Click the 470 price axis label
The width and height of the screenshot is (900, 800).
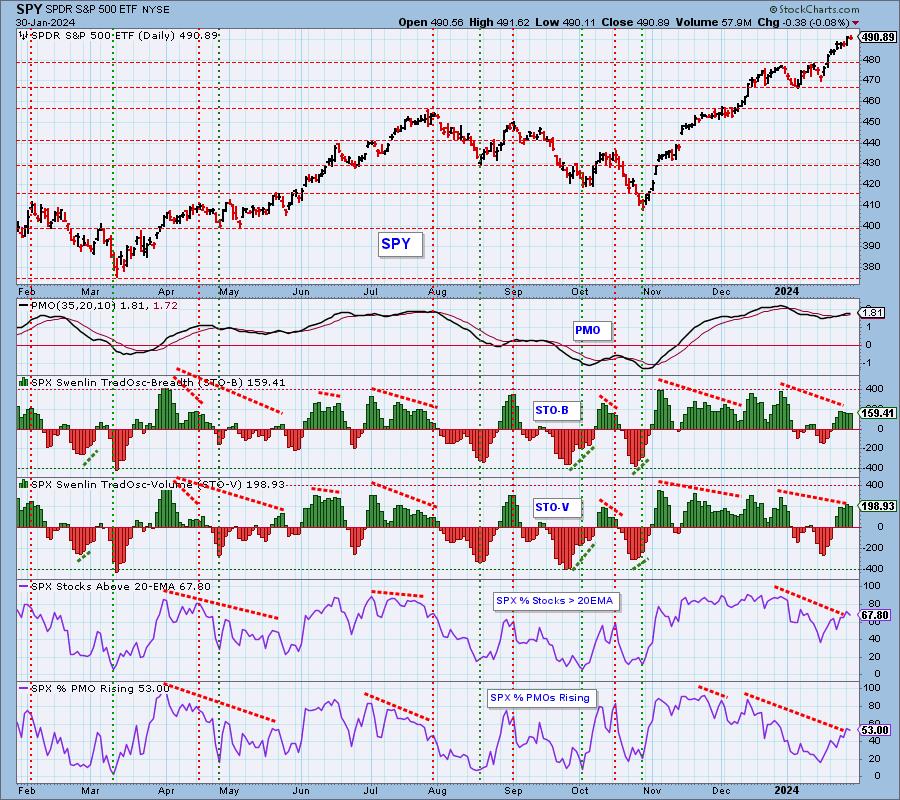click(x=871, y=80)
